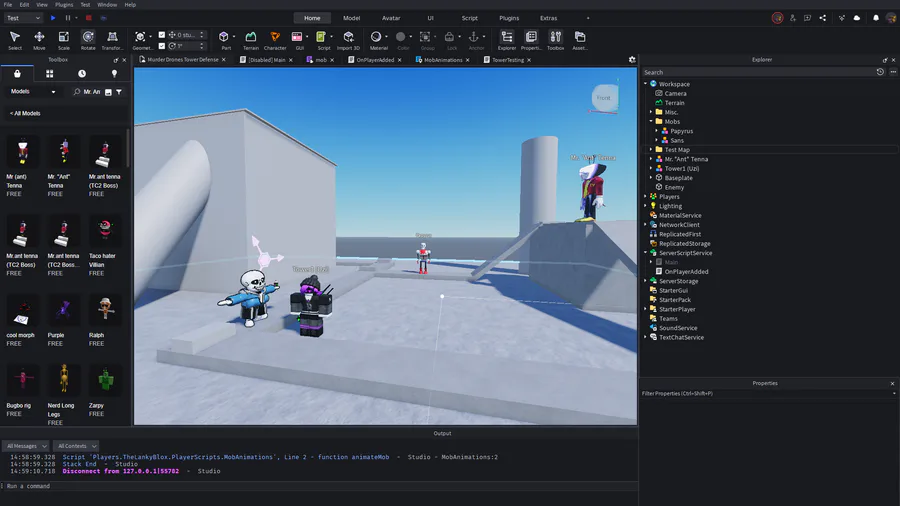Pick the Scale tool
The height and width of the screenshot is (506, 900).
coord(64,40)
